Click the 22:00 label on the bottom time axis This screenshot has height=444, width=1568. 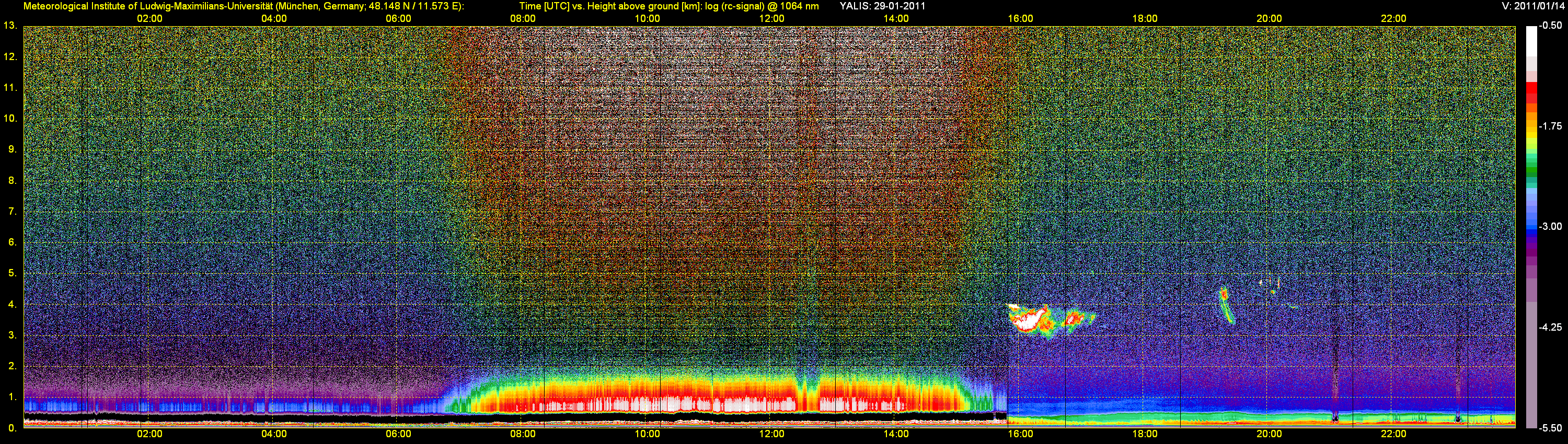click(x=1393, y=434)
